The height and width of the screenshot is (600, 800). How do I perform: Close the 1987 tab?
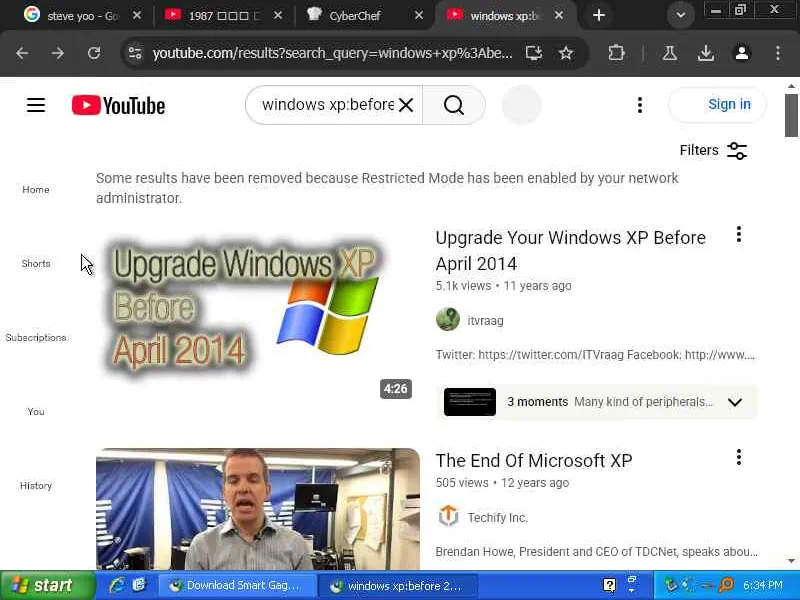[x=278, y=16]
